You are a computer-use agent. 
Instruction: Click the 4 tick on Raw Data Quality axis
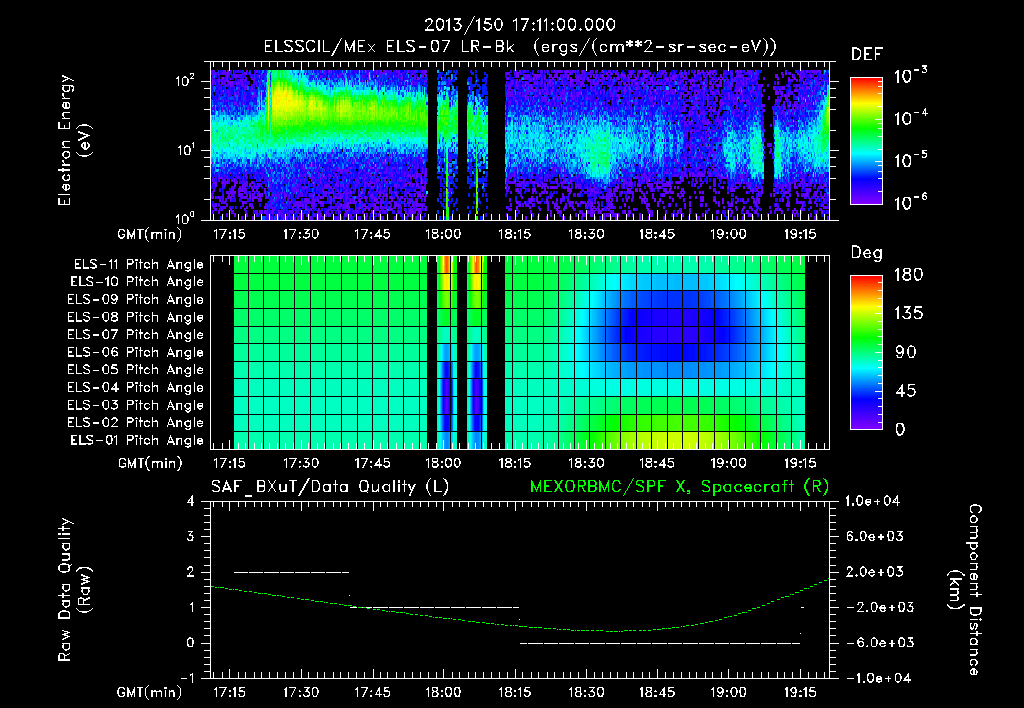[x=191, y=502]
